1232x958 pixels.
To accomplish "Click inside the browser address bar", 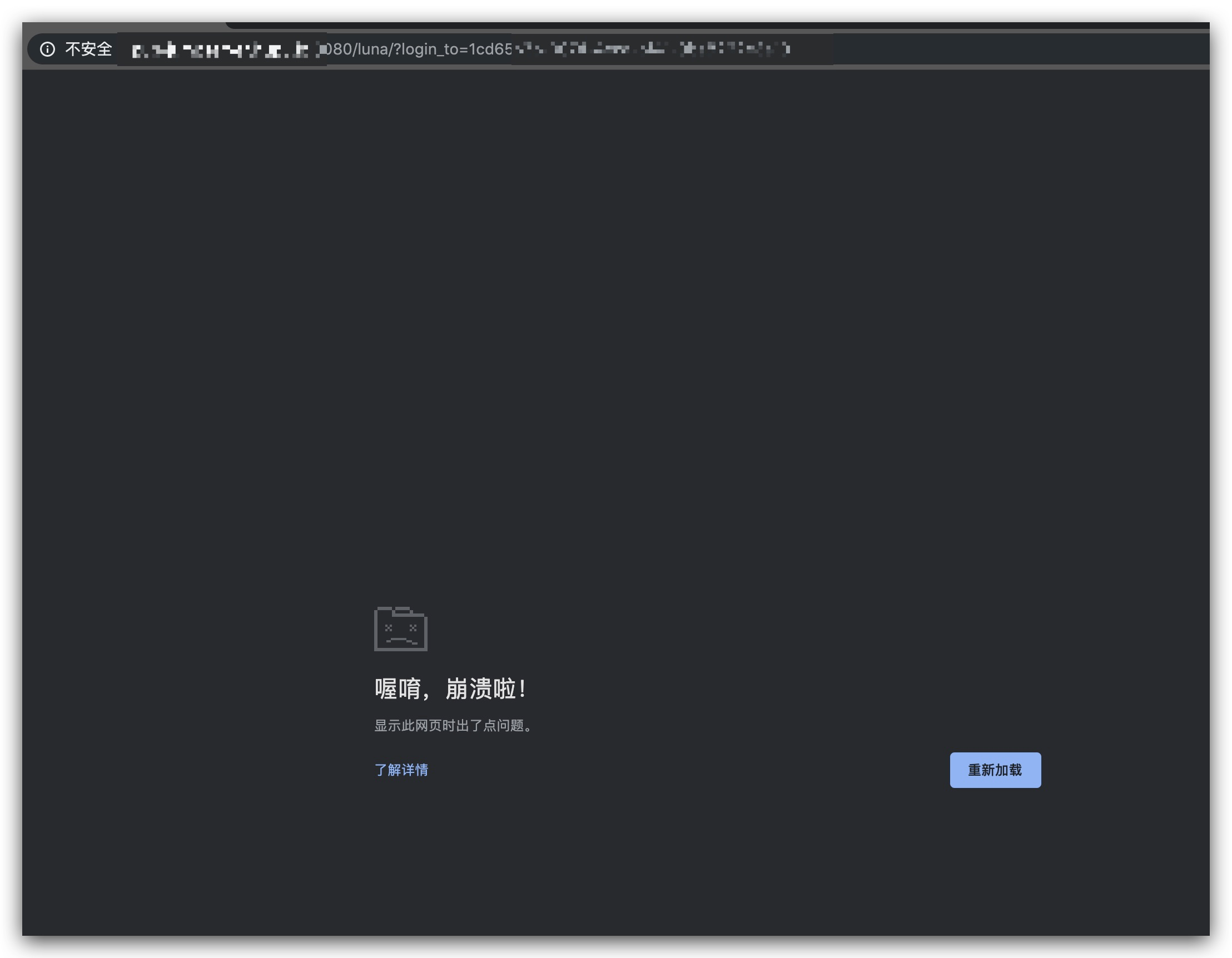I will (x=959, y=49).
